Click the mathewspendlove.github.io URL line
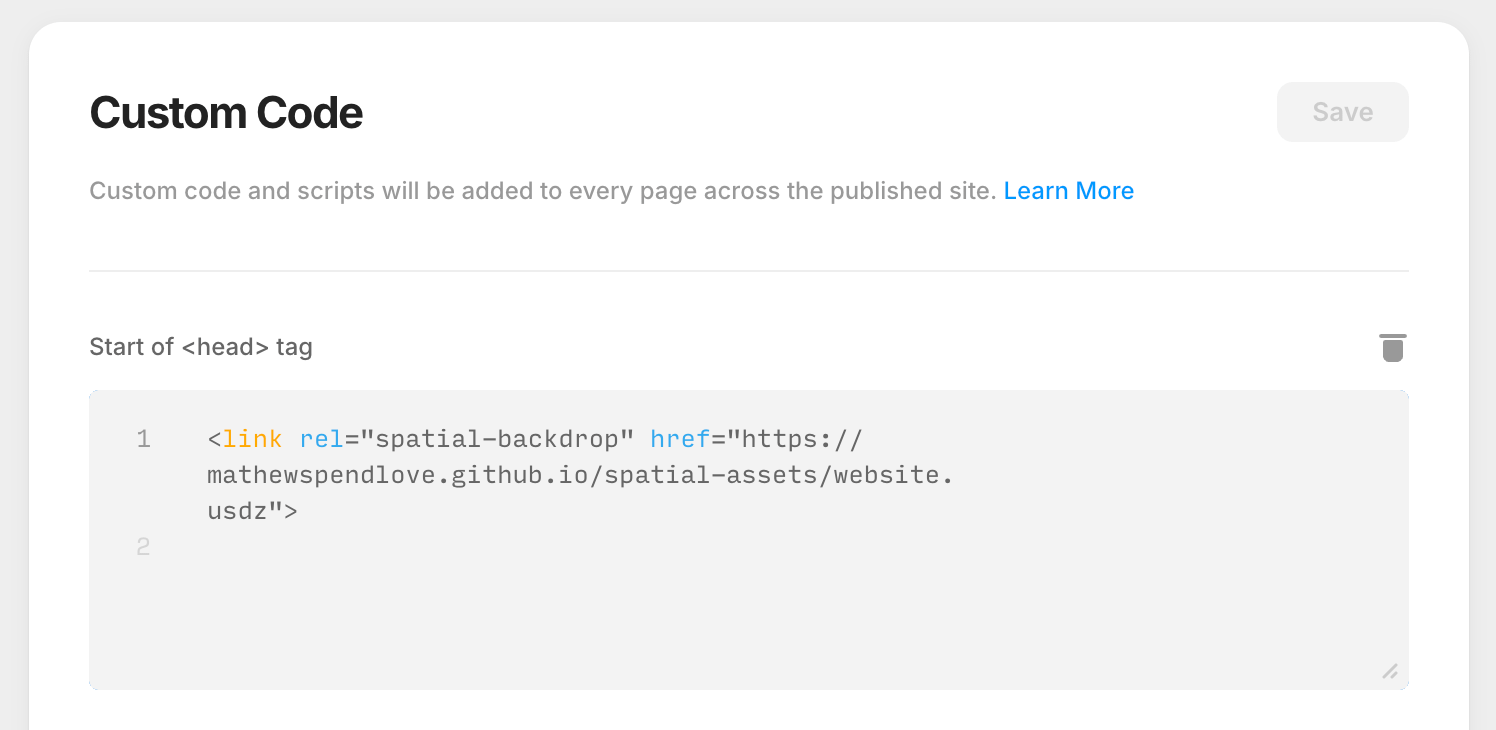 click(x=580, y=475)
